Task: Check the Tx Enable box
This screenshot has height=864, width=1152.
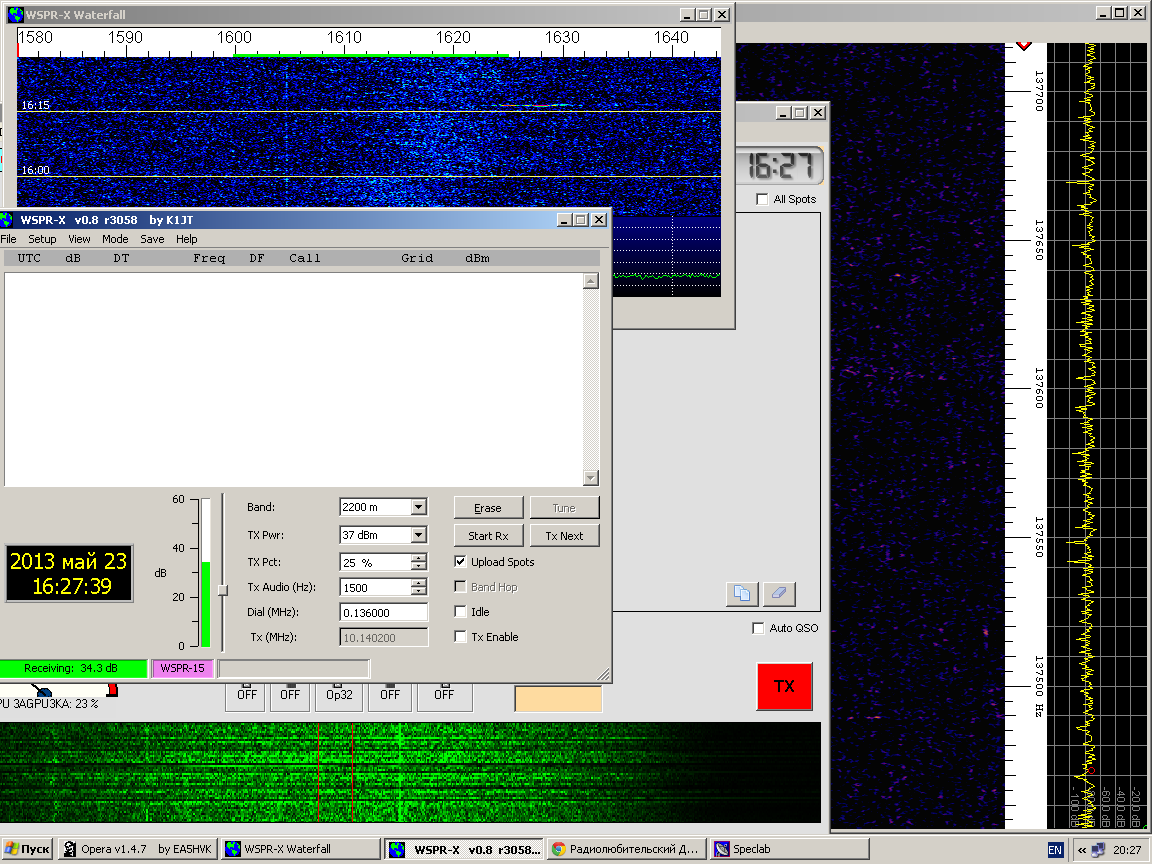Action: pyautogui.click(x=461, y=637)
